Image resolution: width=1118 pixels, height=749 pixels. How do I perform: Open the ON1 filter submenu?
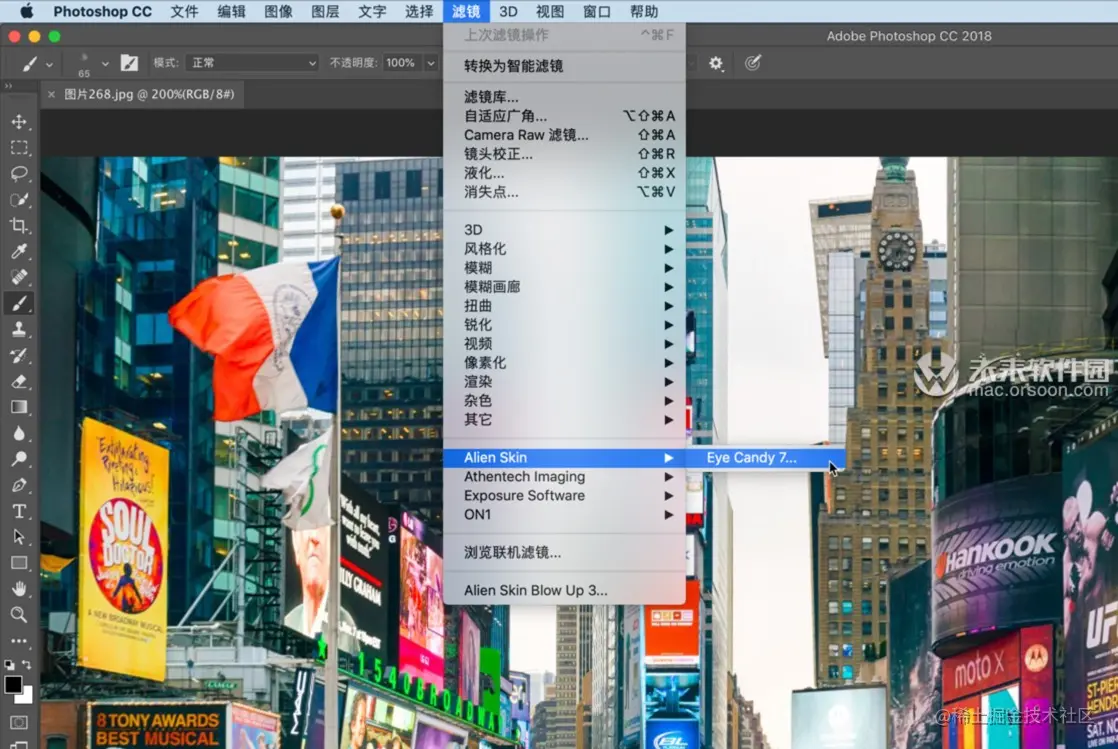564,514
